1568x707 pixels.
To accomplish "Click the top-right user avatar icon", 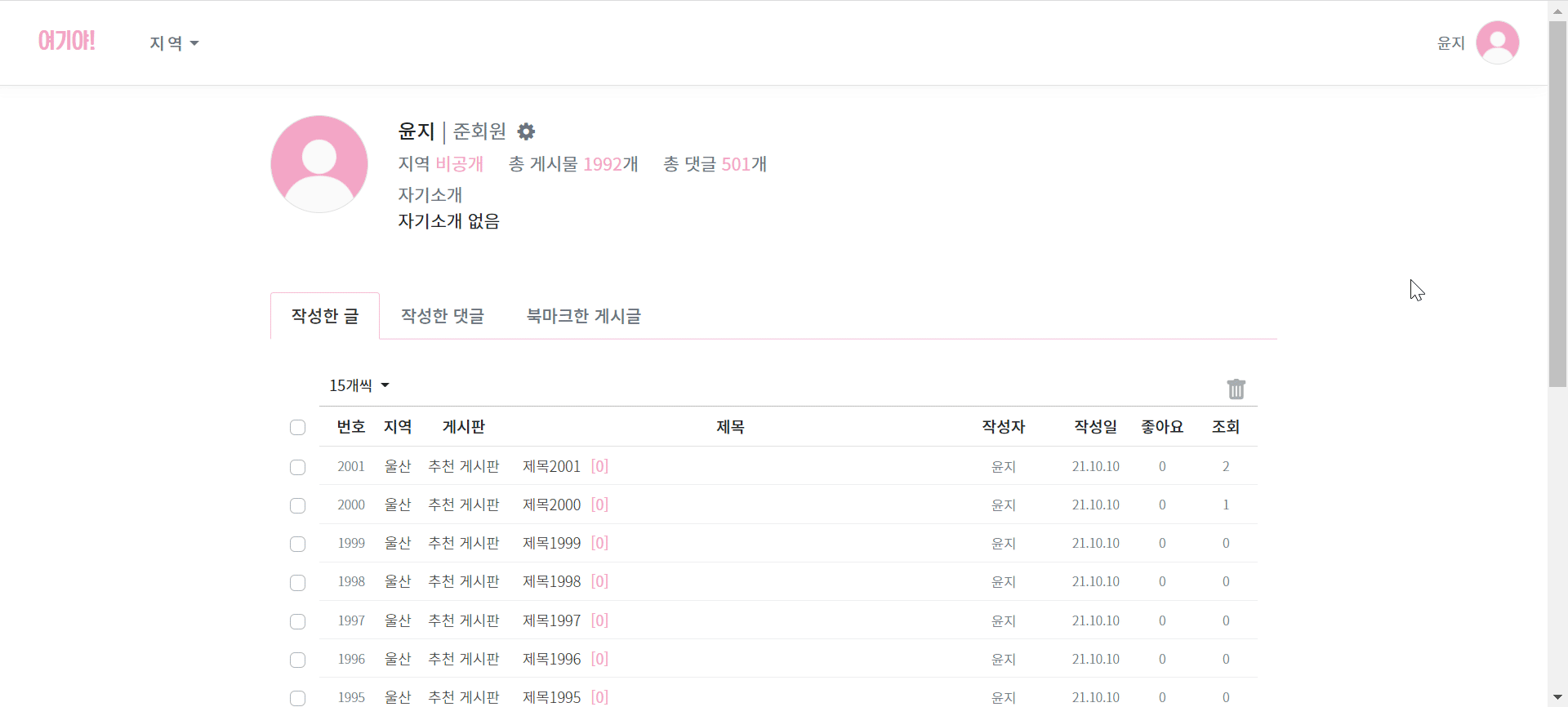I will (x=1498, y=42).
